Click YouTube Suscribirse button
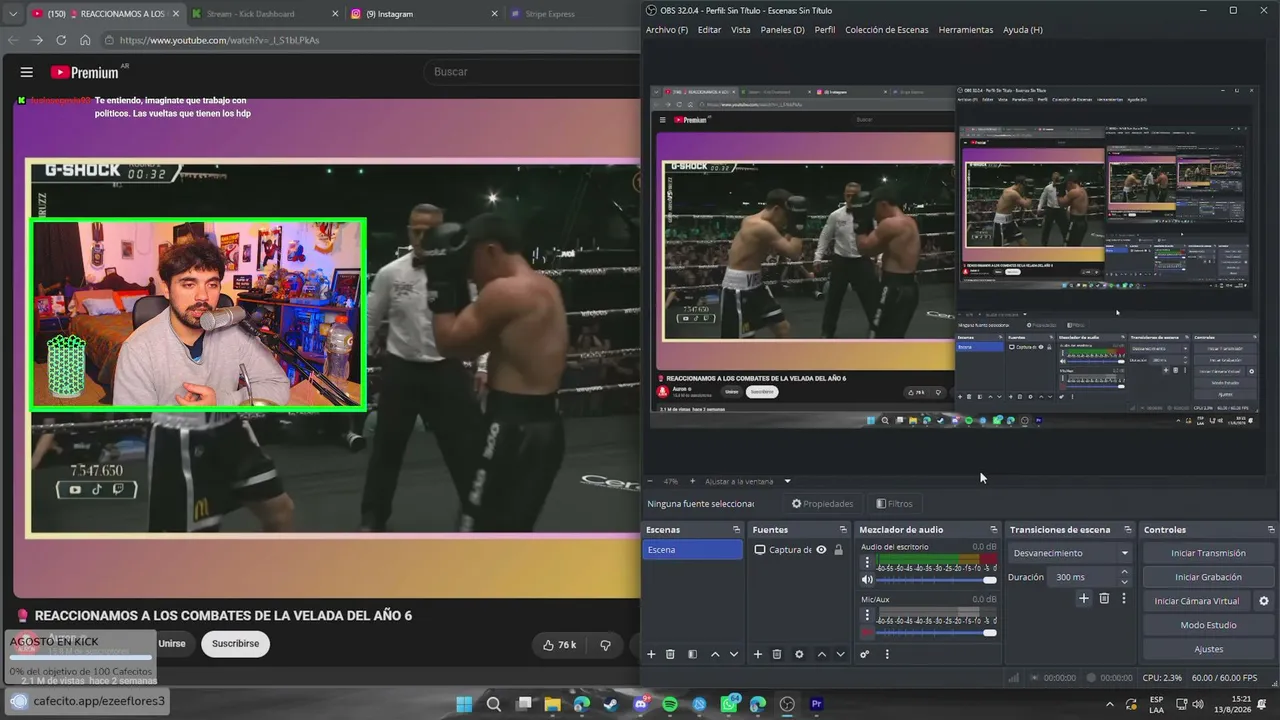The width and height of the screenshot is (1280, 720). [235, 644]
